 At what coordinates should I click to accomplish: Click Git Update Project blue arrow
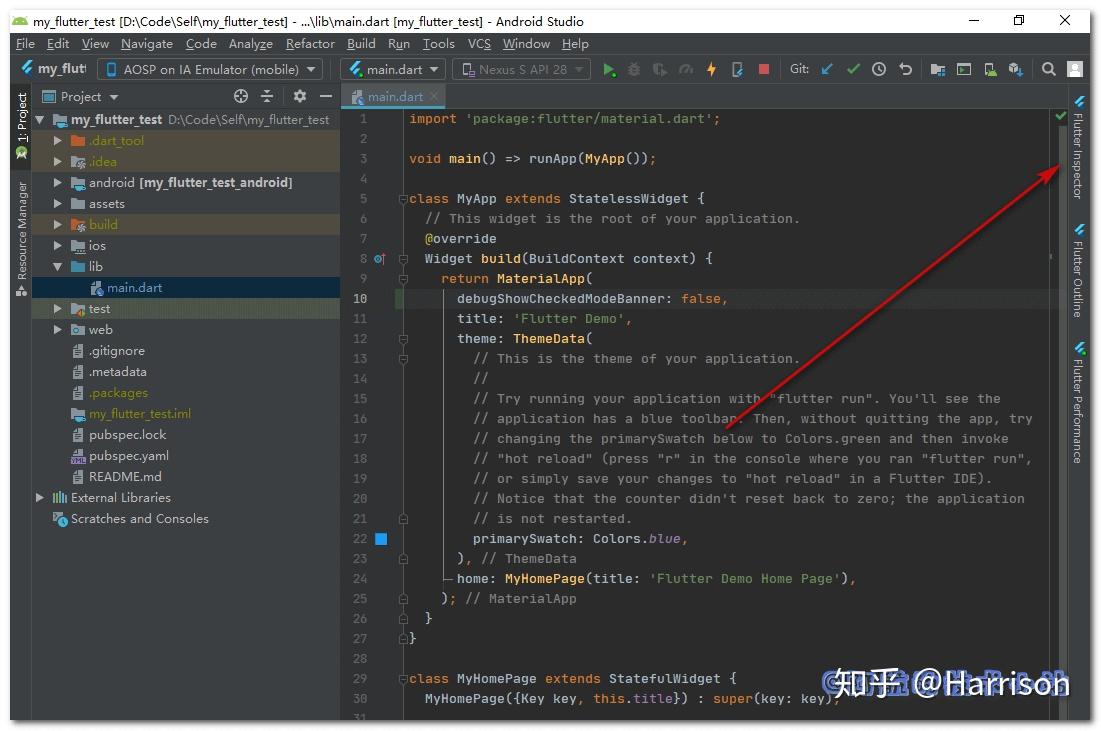(x=827, y=69)
